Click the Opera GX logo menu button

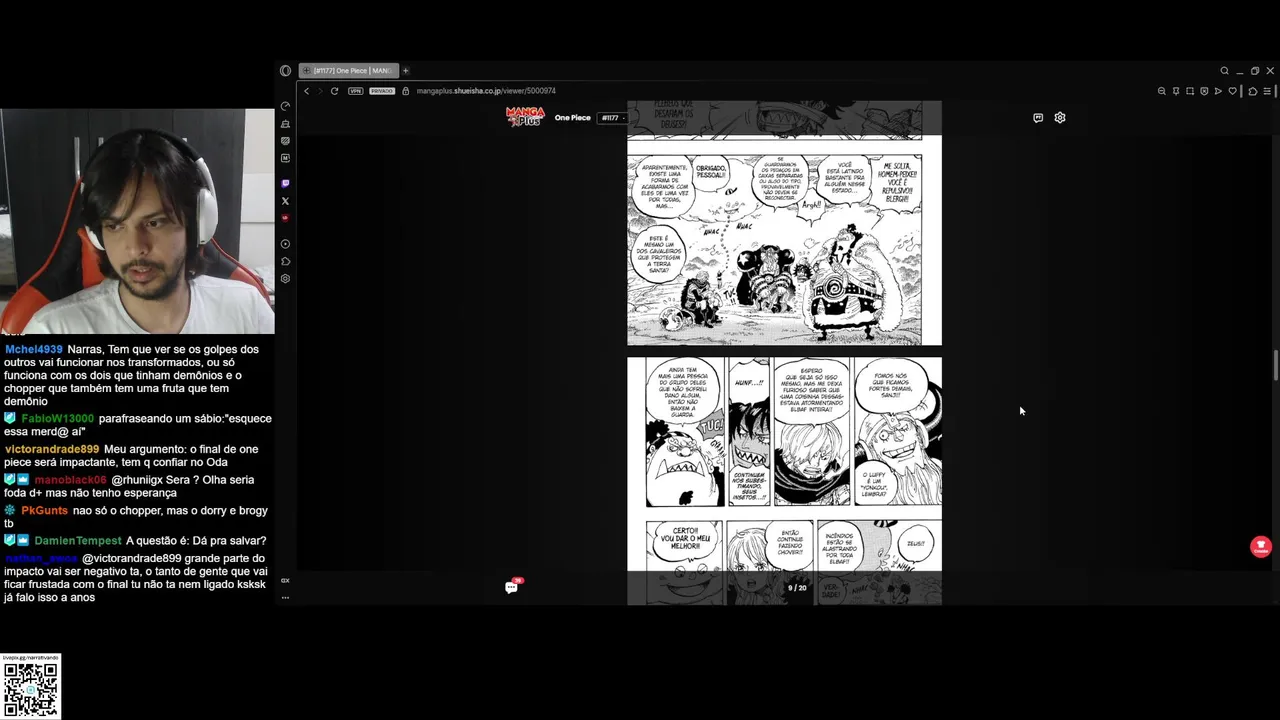tap(285, 71)
